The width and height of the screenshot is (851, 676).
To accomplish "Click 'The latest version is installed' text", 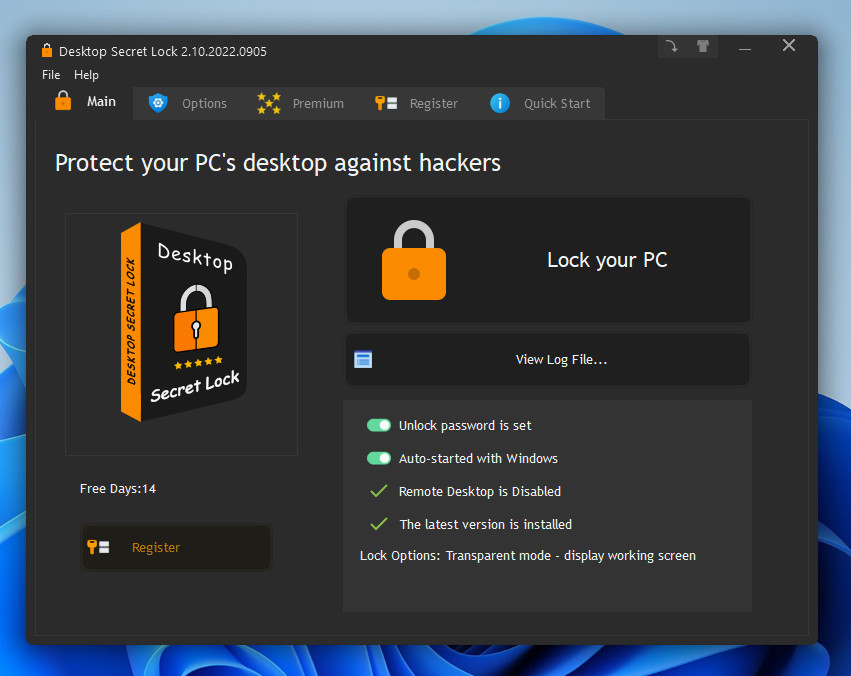I will coord(486,525).
